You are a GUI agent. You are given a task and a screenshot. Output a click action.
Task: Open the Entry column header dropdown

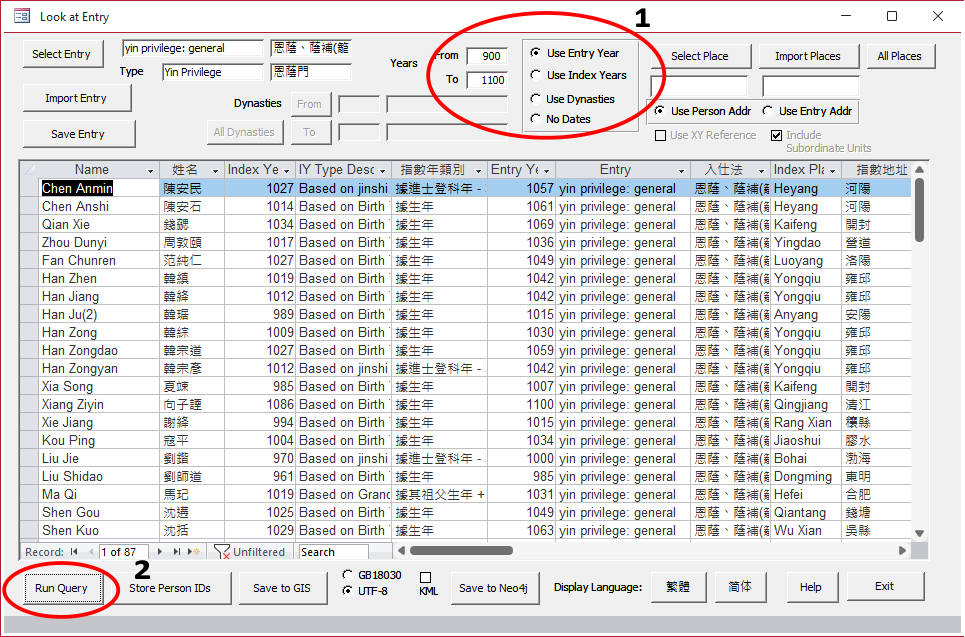[x=681, y=171]
